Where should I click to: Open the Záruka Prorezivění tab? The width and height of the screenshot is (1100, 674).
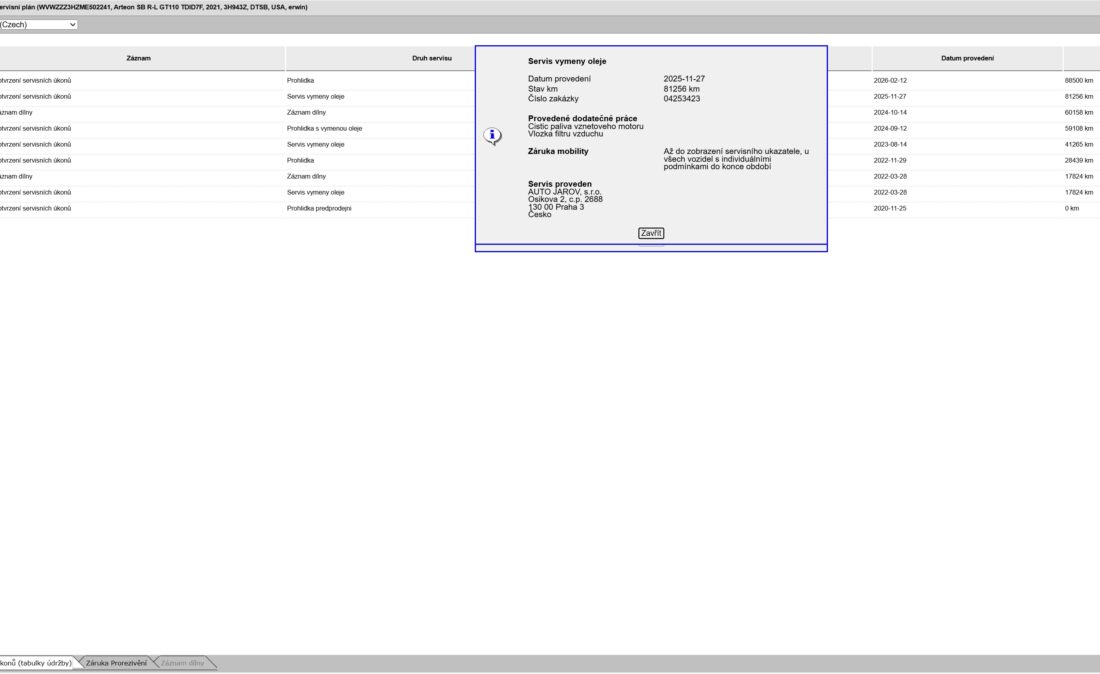pos(116,663)
